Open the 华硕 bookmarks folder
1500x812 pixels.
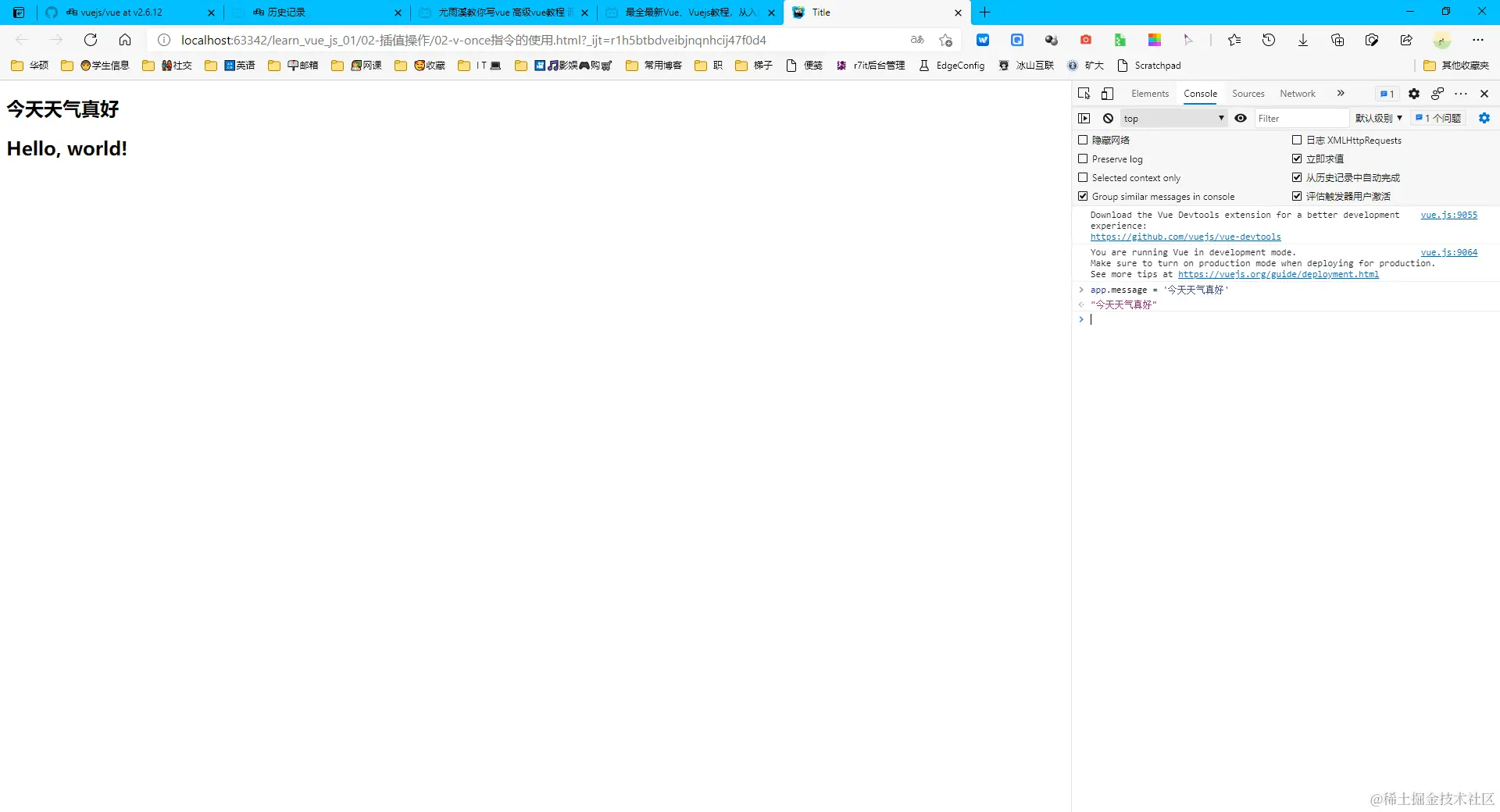(30, 66)
